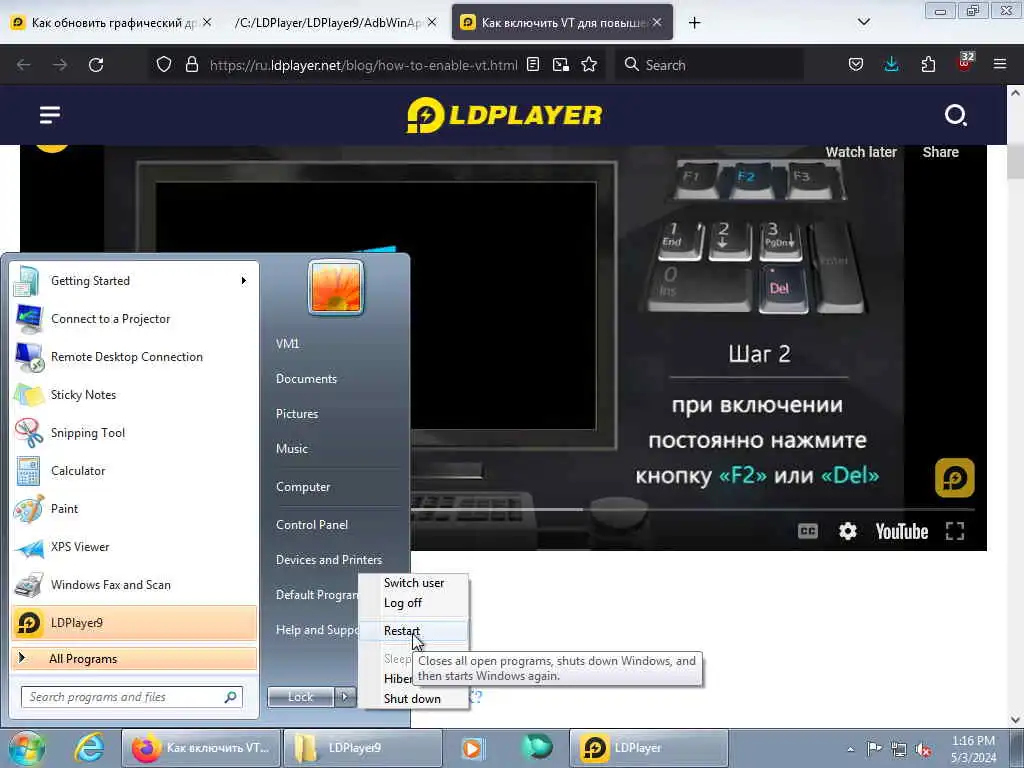Open Documents from Start menu
Screen dimensions: 1024x768
tap(306, 379)
